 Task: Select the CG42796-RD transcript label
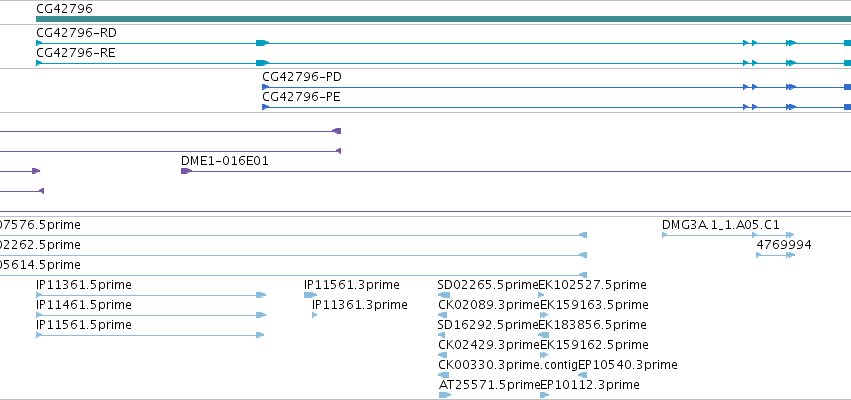(x=76, y=33)
